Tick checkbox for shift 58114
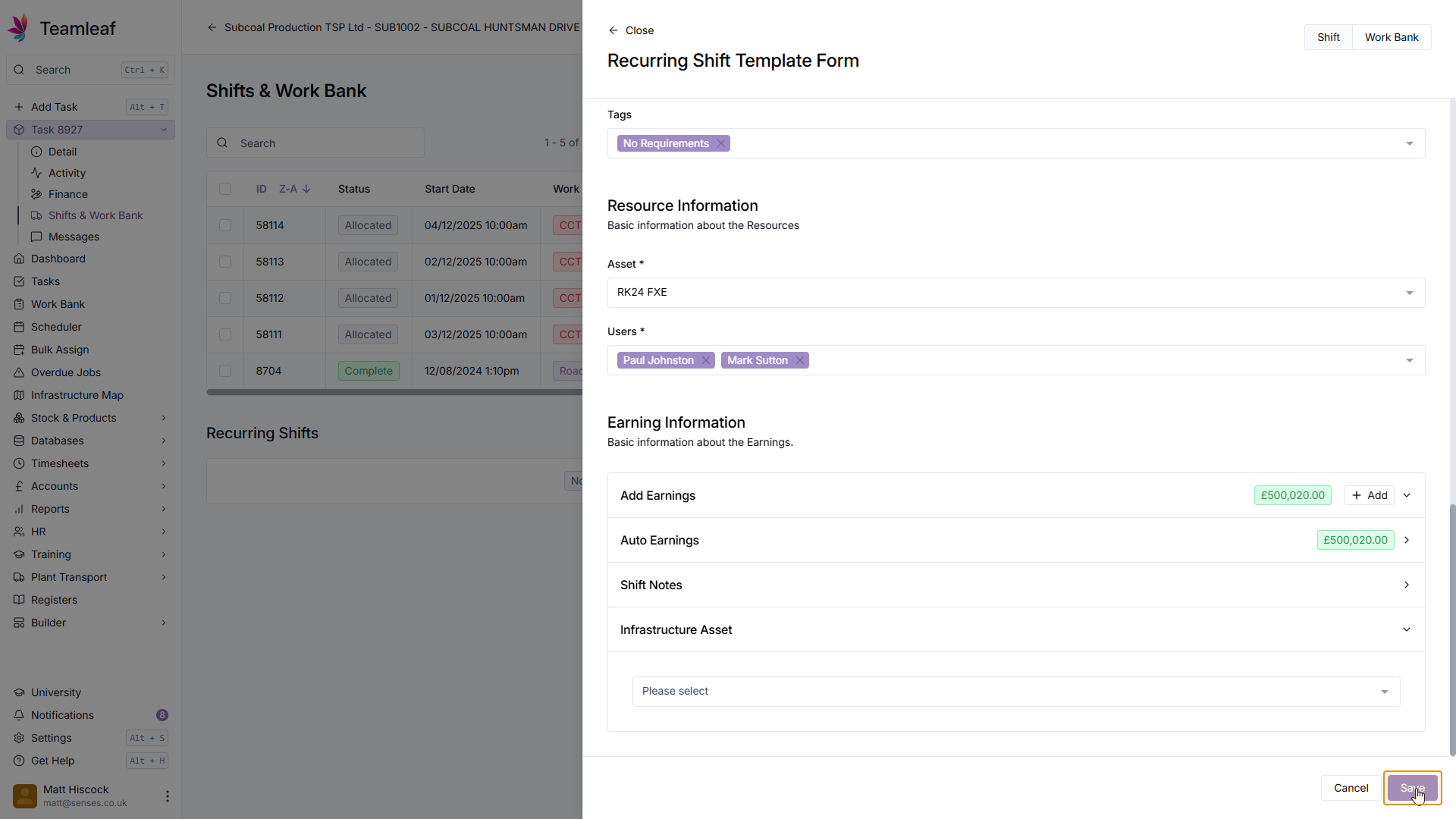The image size is (1456, 819). point(225,225)
